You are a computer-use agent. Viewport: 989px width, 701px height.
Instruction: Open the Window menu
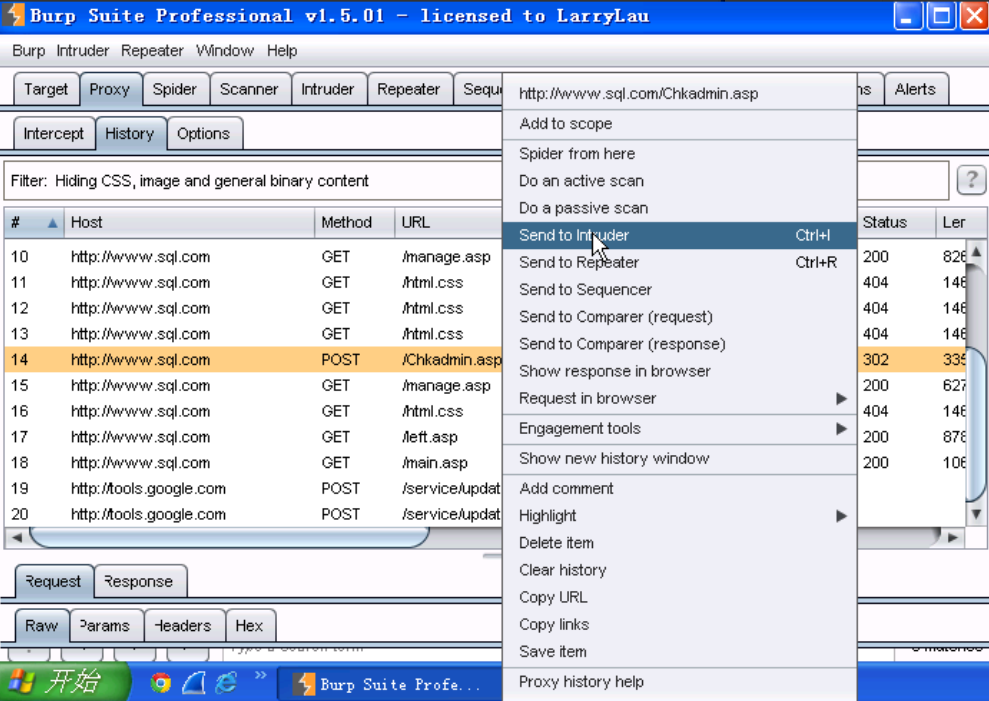click(225, 50)
